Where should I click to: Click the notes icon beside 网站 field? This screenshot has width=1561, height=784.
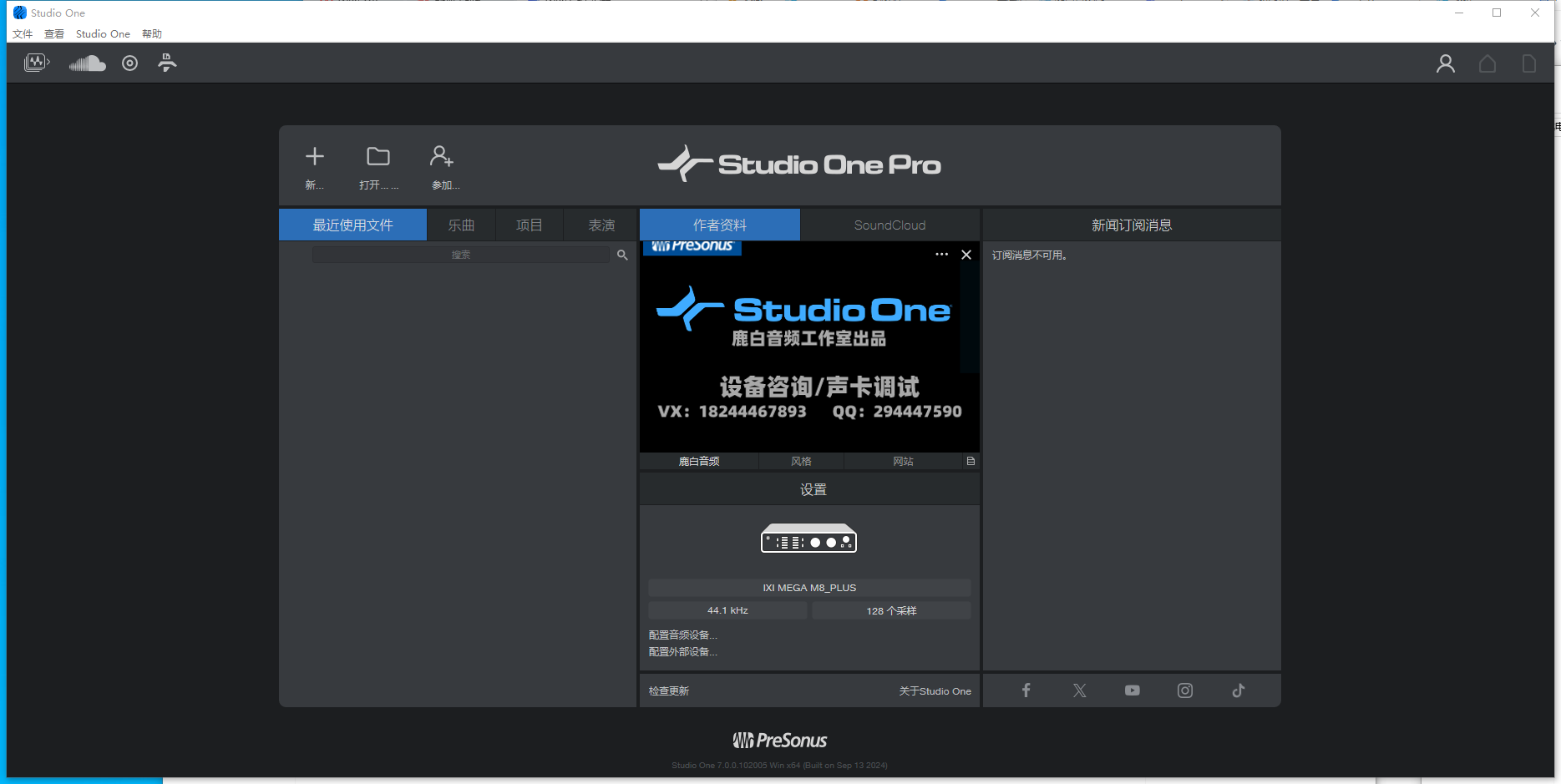pos(971,461)
